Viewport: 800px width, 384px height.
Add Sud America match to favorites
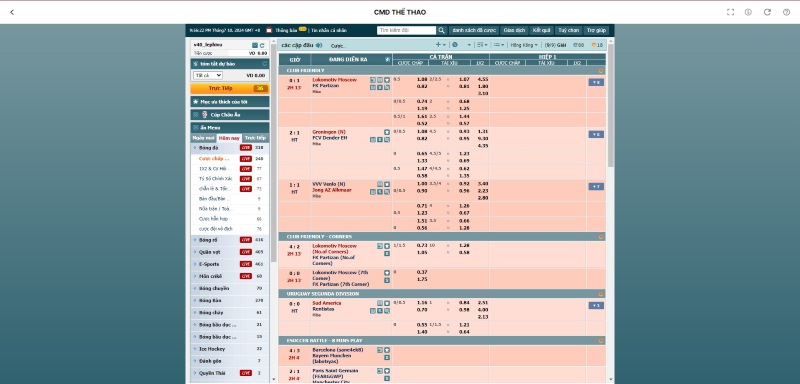click(x=387, y=303)
